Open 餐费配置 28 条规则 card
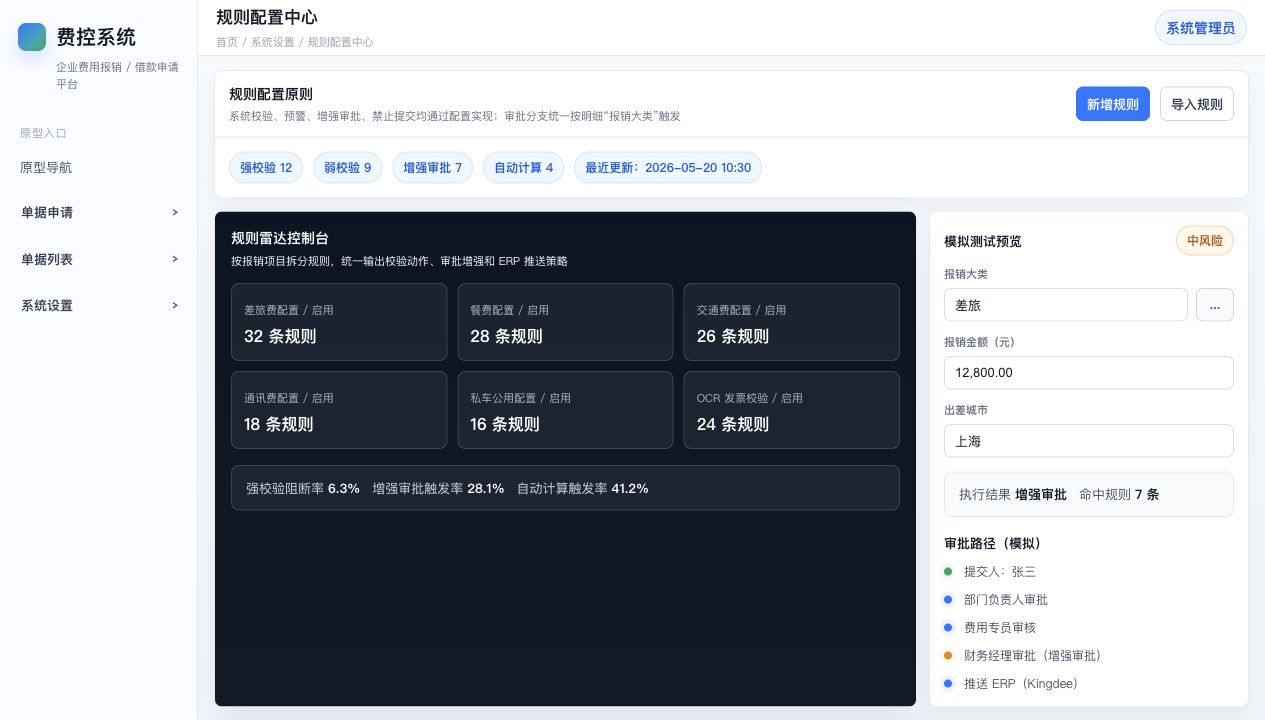Image resolution: width=1265 pixels, height=720 pixels. (x=565, y=322)
